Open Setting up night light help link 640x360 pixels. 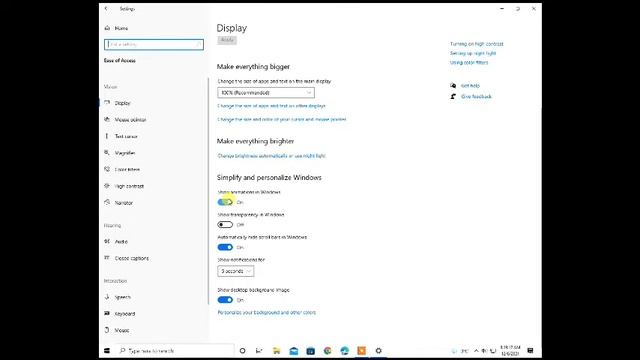tap(473, 53)
